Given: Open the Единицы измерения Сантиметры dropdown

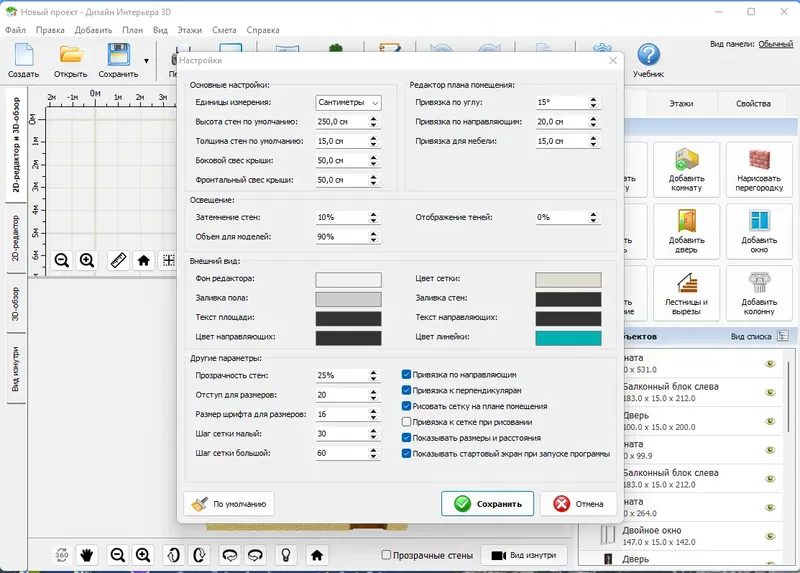Looking at the screenshot, I should click(348, 103).
